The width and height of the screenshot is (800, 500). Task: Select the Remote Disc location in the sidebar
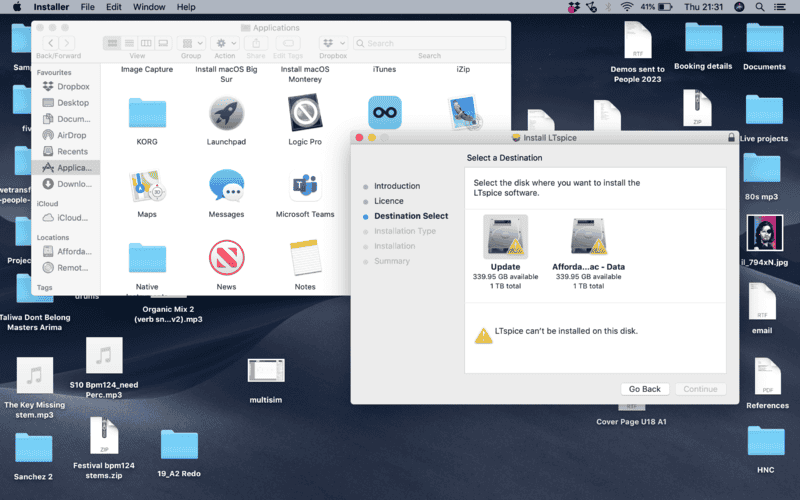click(x=65, y=267)
